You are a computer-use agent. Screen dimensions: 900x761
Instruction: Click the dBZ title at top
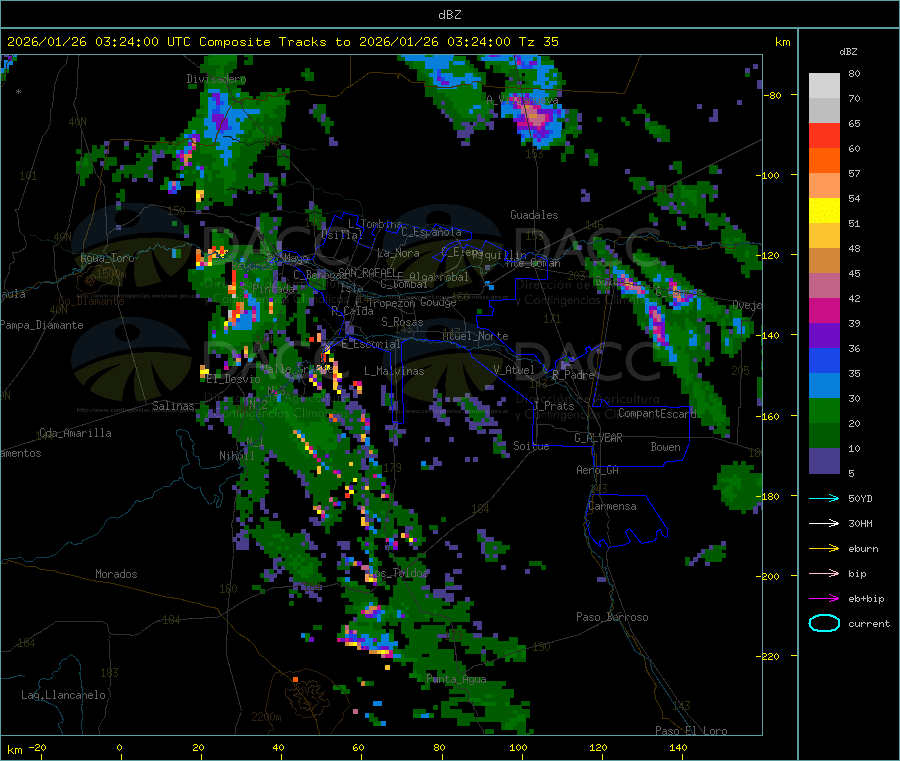449,14
